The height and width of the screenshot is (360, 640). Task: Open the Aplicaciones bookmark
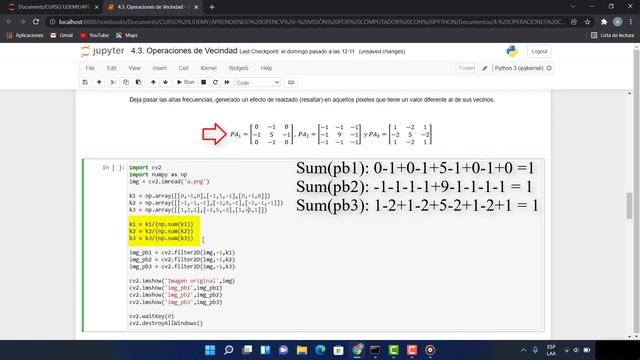coord(25,36)
